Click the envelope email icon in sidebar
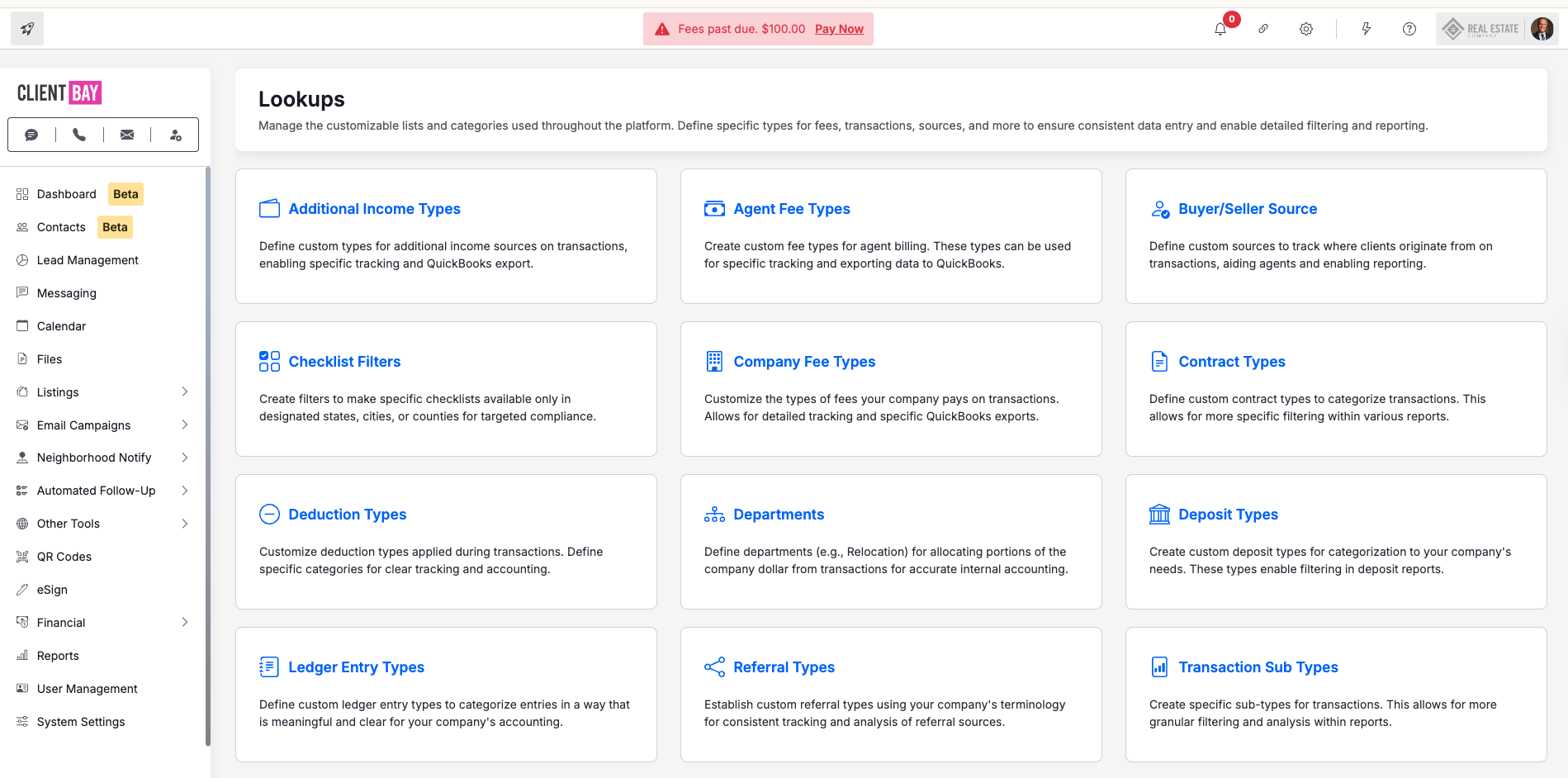The width and height of the screenshot is (1568, 778). (127, 135)
